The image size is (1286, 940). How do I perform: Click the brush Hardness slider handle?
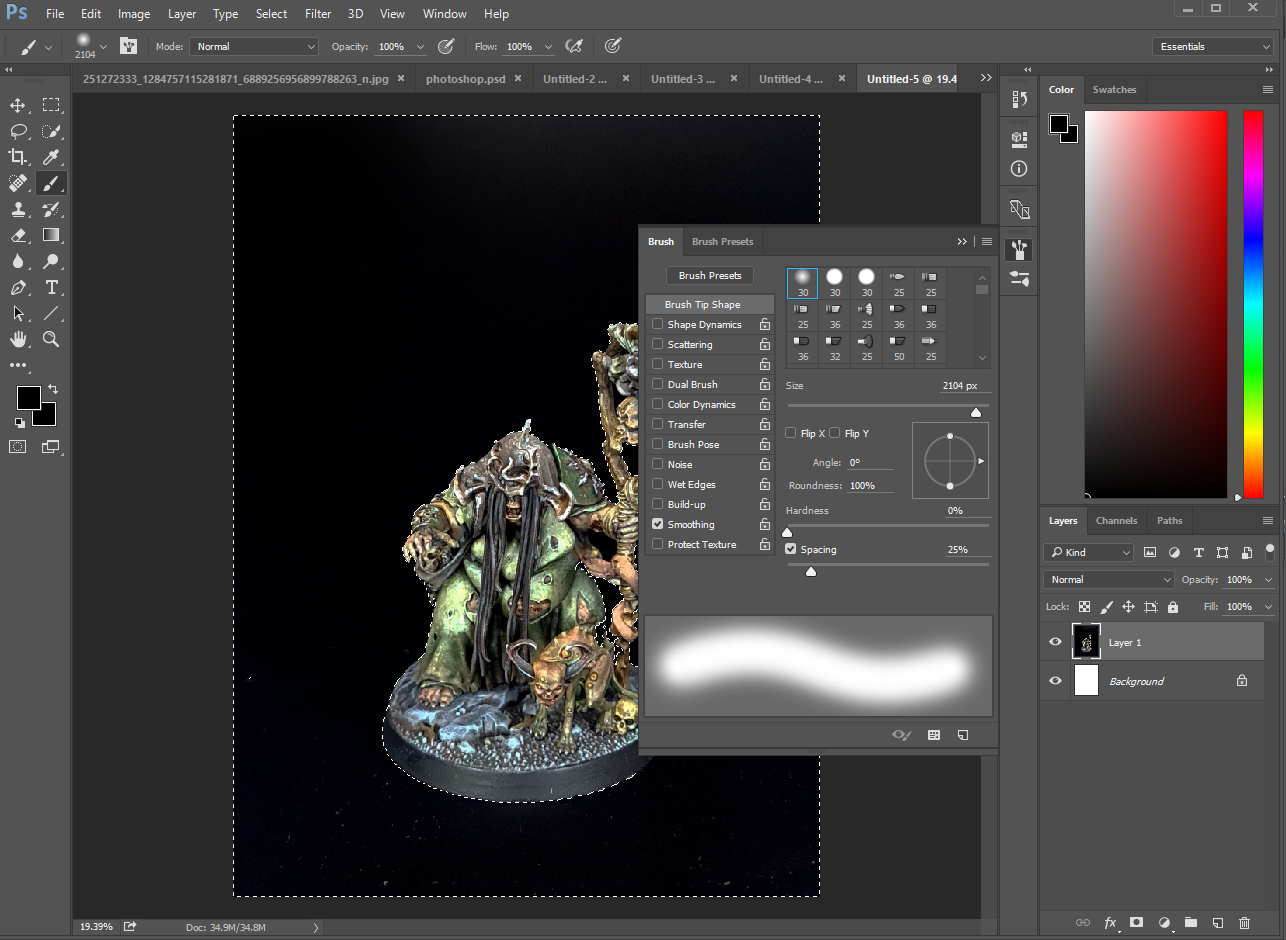787,532
